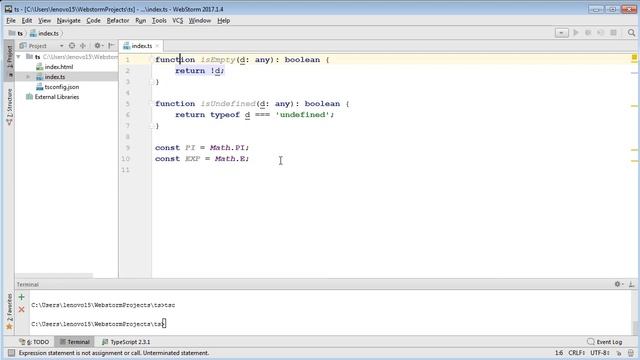The height and width of the screenshot is (360, 640).
Task: Collapse the ts root folder arrow
Action: pyautogui.click(x=19, y=57)
